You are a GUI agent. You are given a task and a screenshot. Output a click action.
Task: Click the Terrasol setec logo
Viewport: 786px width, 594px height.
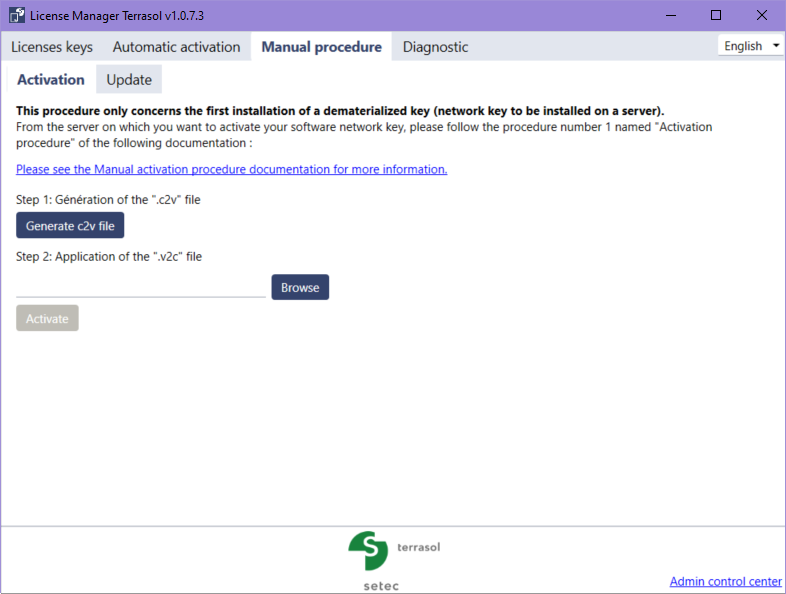394,561
